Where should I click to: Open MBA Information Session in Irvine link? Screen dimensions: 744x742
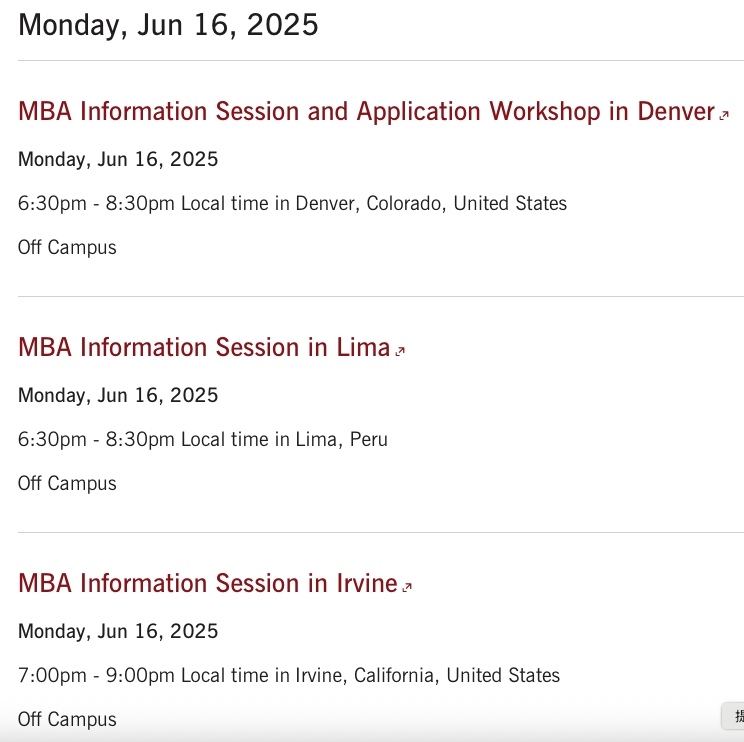pos(208,583)
